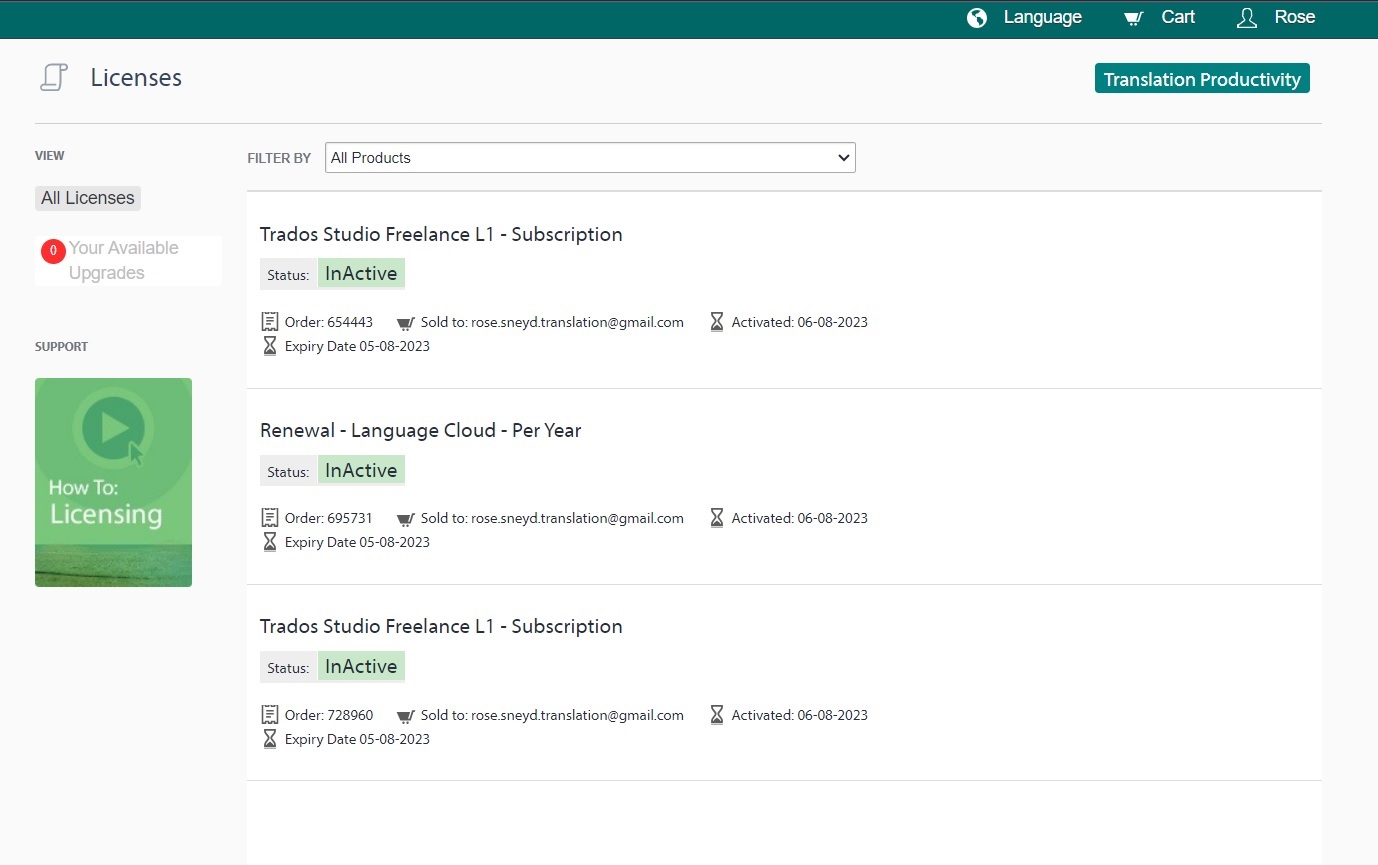Image resolution: width=1378 pixels, height=865 pixels.
Task: Click Renewal - Language Cloud - Per Year title
Action: [x=420, y=430]
